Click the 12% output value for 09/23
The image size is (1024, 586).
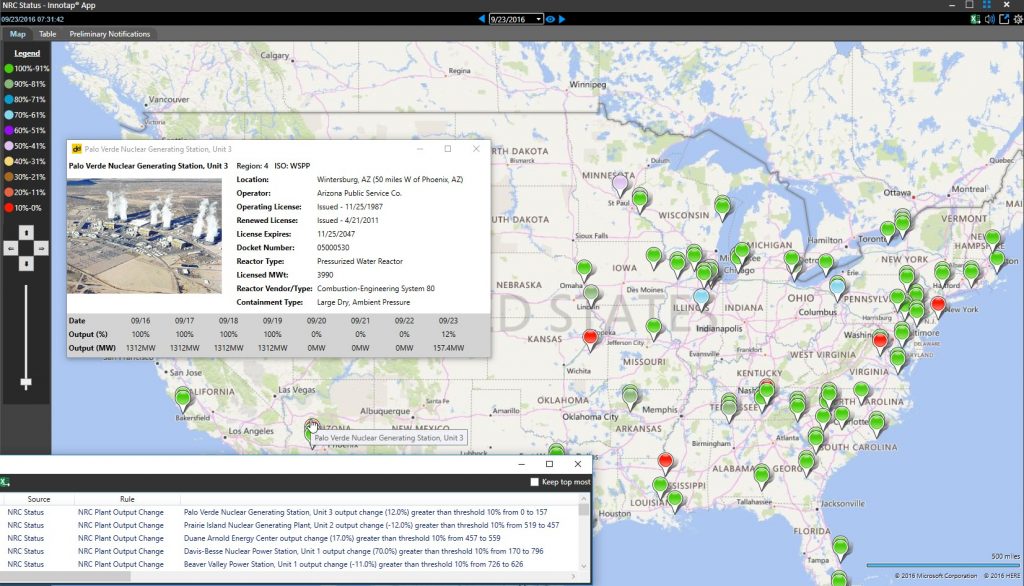tap(448, 334)
